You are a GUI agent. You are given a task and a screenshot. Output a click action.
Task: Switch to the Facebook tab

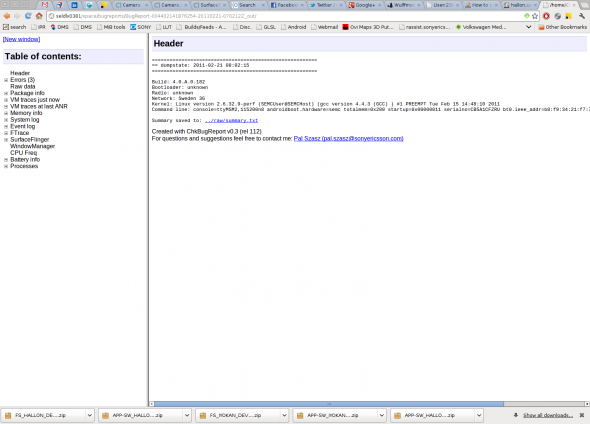coord(287,5)
